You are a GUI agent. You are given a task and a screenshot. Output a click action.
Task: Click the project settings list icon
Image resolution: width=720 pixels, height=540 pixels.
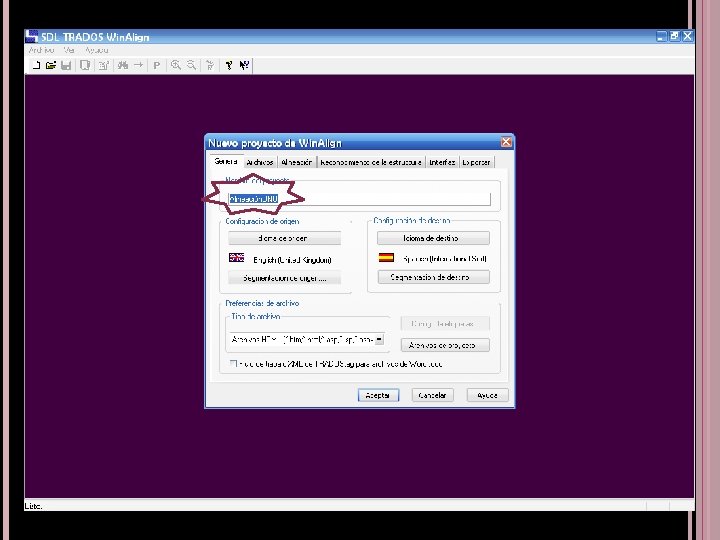tap(103, 65)
